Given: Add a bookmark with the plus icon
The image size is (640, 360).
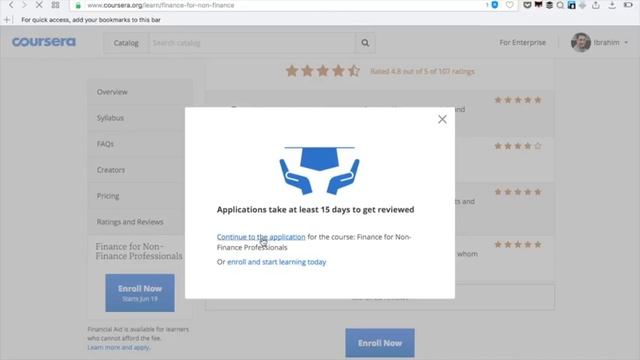Looking at the screenshot, I should click(7, 20).
